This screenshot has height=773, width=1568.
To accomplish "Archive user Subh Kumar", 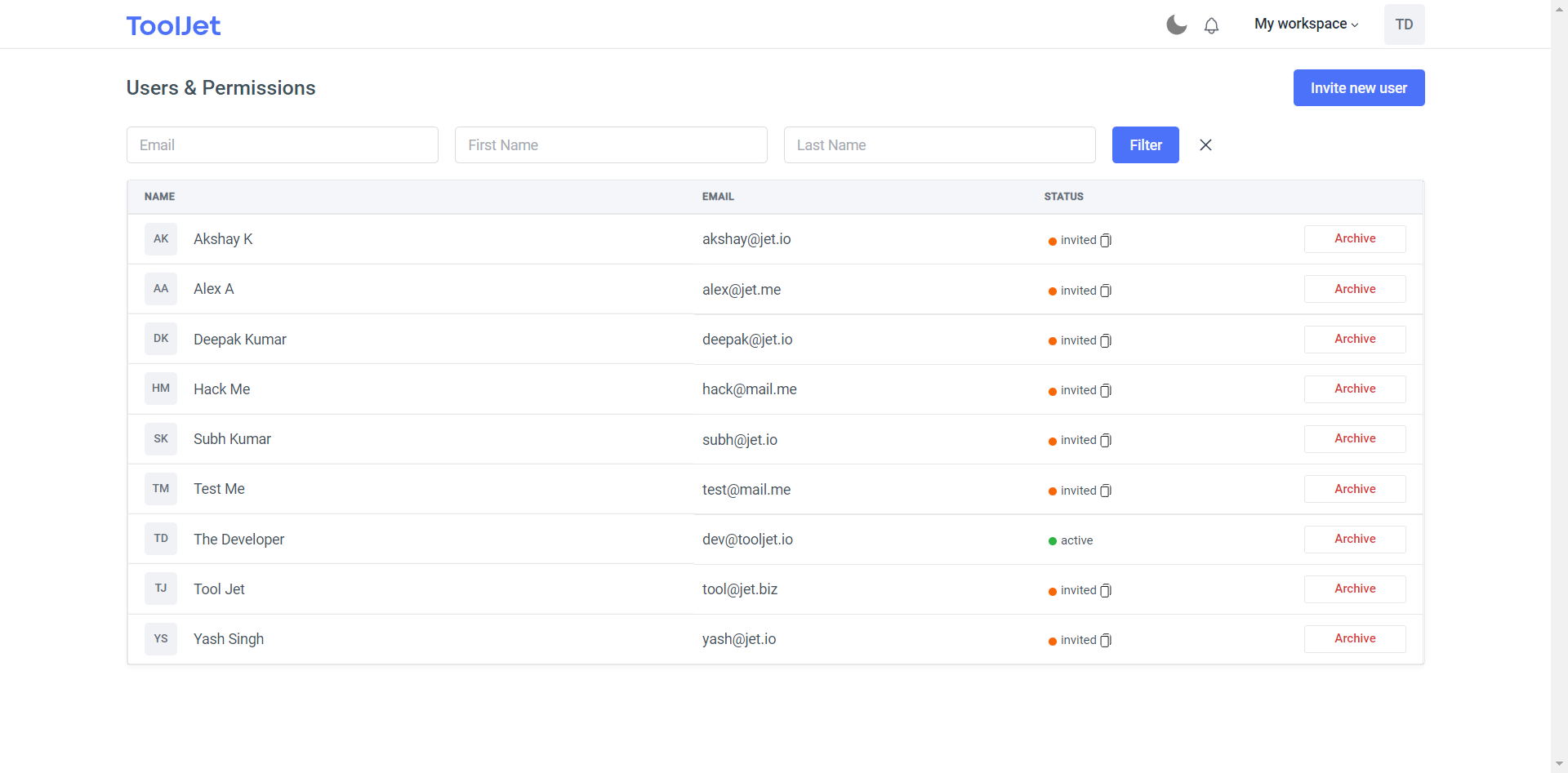I will coord(1355,439).
